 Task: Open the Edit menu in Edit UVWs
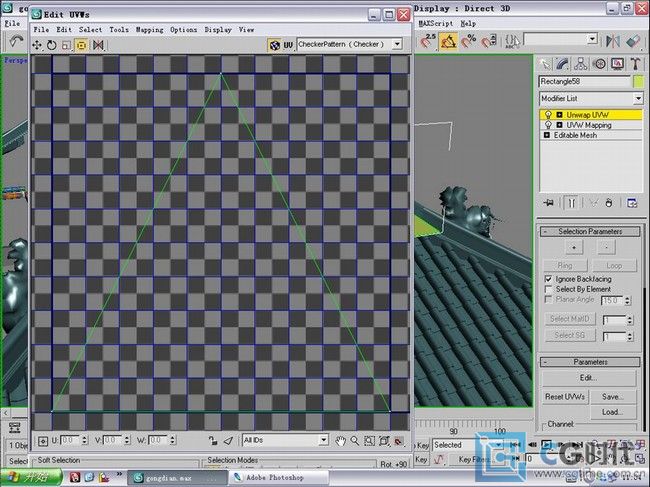tap(64, 29)
